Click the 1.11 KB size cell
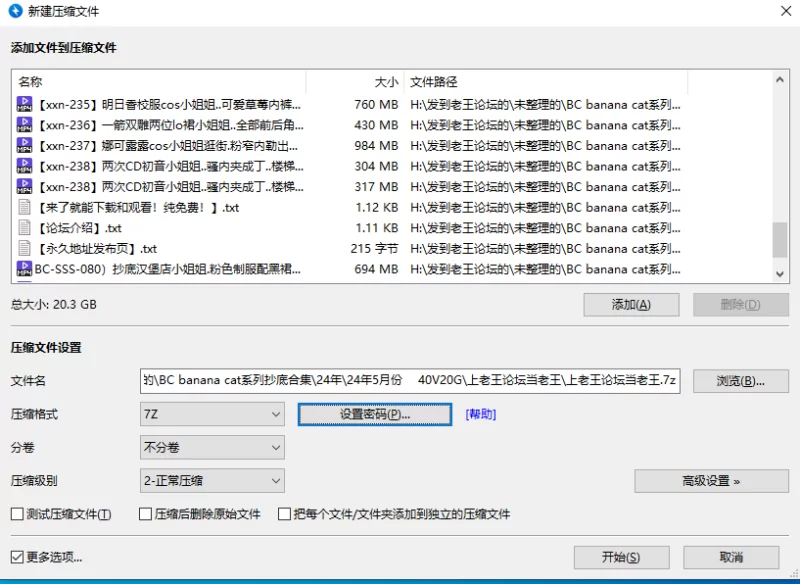Image resolution: width=800 pixels, height=584 pixels. (x=377, y=228)
